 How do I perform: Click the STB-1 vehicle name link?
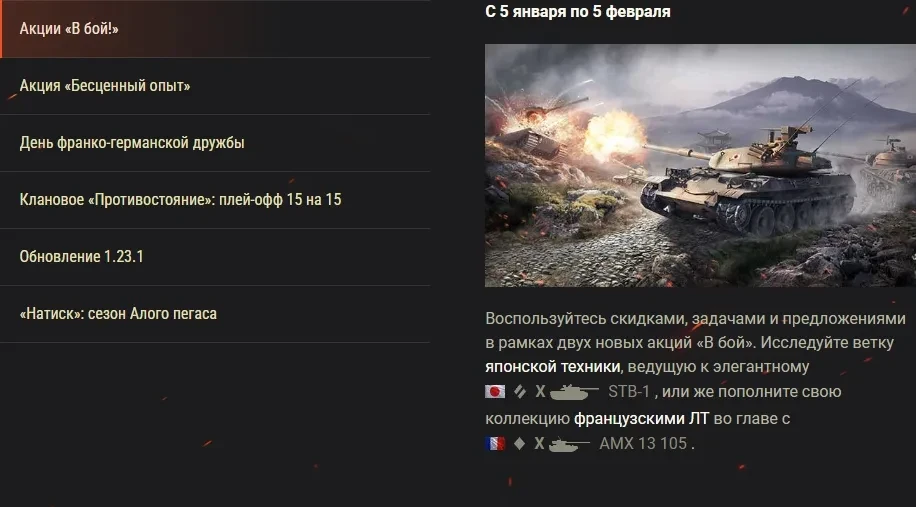tap(629, 392)
